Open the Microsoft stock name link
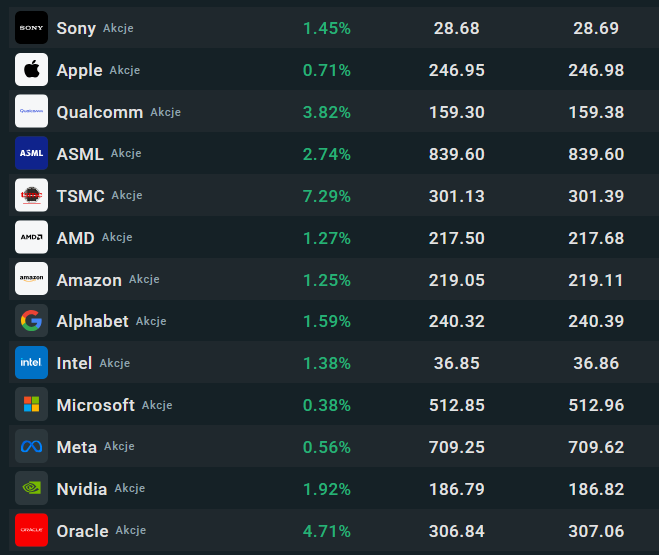 pos(95,405)
